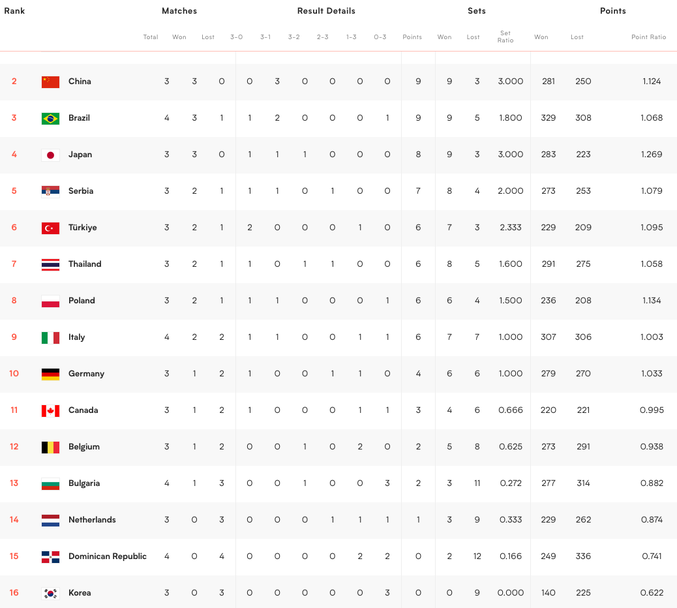Click the Result Details header
The height and width of the screenshot is (608, 677).
click(326, 11)
